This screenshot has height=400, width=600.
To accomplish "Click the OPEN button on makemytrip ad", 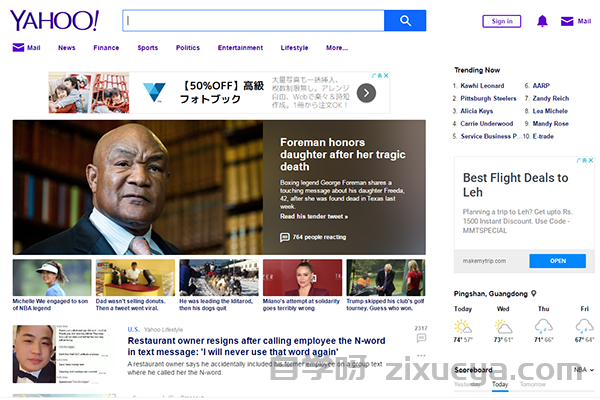I will point(558,261).
